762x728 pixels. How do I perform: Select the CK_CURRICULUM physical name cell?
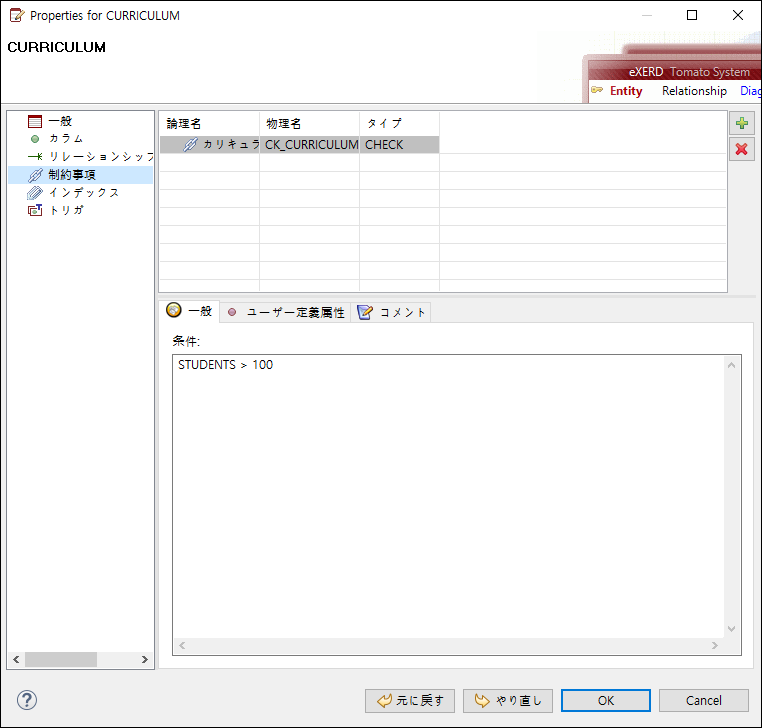pyautogui.click(x=310, y=145)
